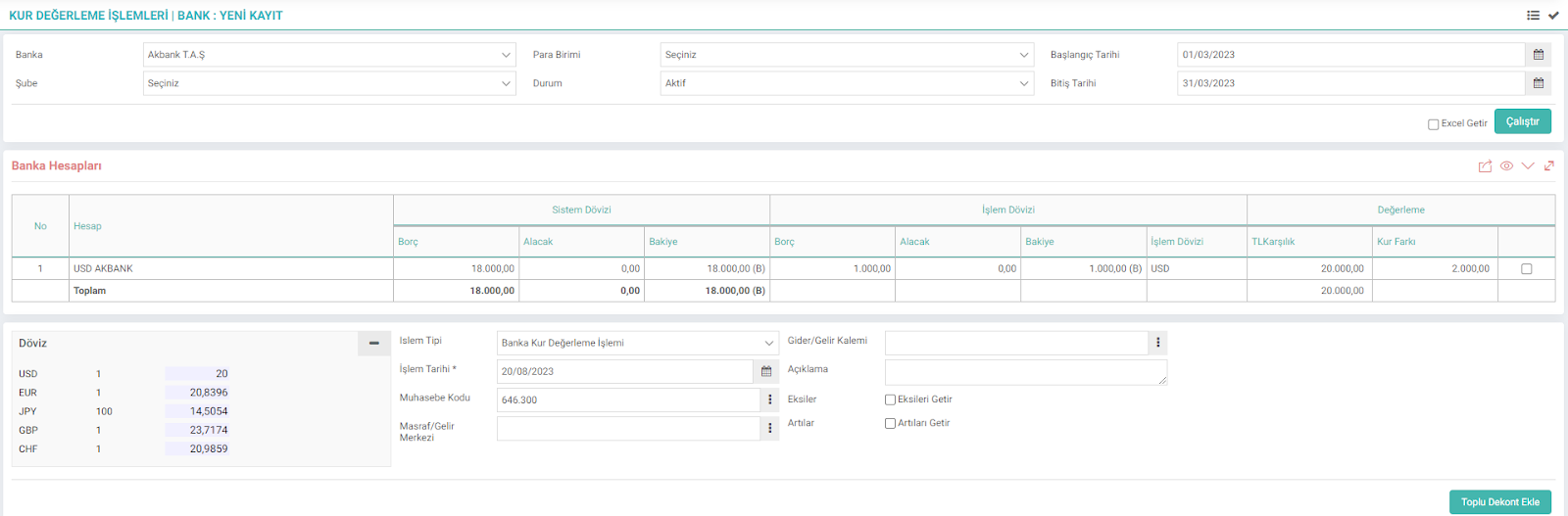The width and height of the screenshot is (1568, 516).
Task: Click the No column header
Action: coord(40,226)
